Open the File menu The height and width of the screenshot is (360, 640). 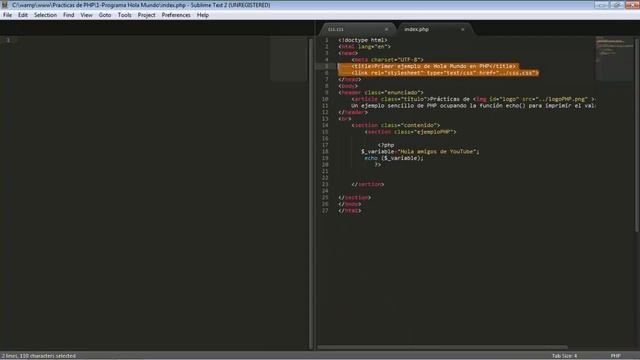click(7, 15)
